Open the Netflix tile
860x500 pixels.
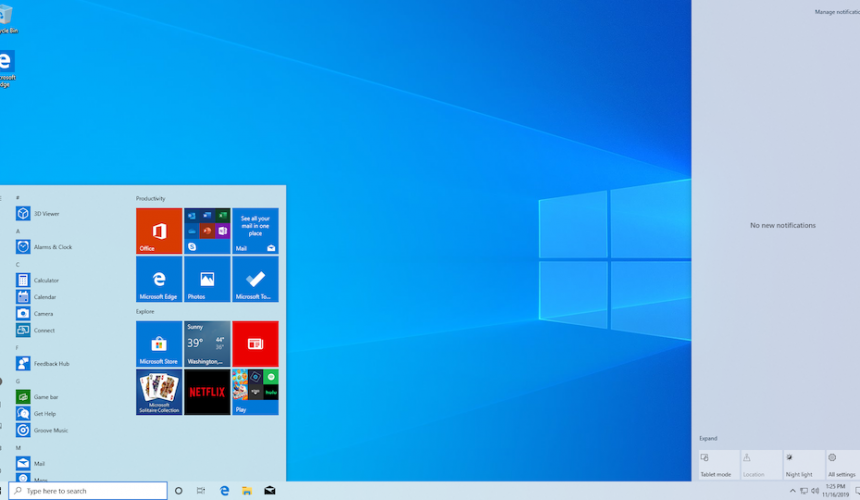click(x=207, y=392)
